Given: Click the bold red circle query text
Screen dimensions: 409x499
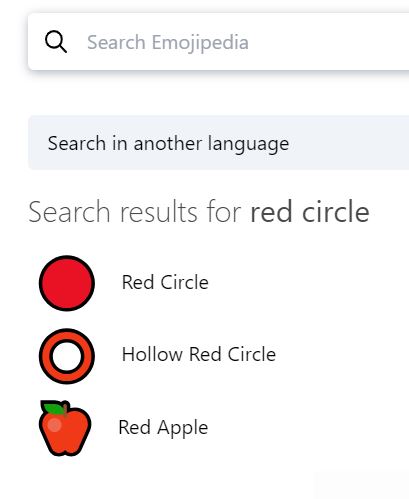Looking at the screenshot, I should coord(310,212).
